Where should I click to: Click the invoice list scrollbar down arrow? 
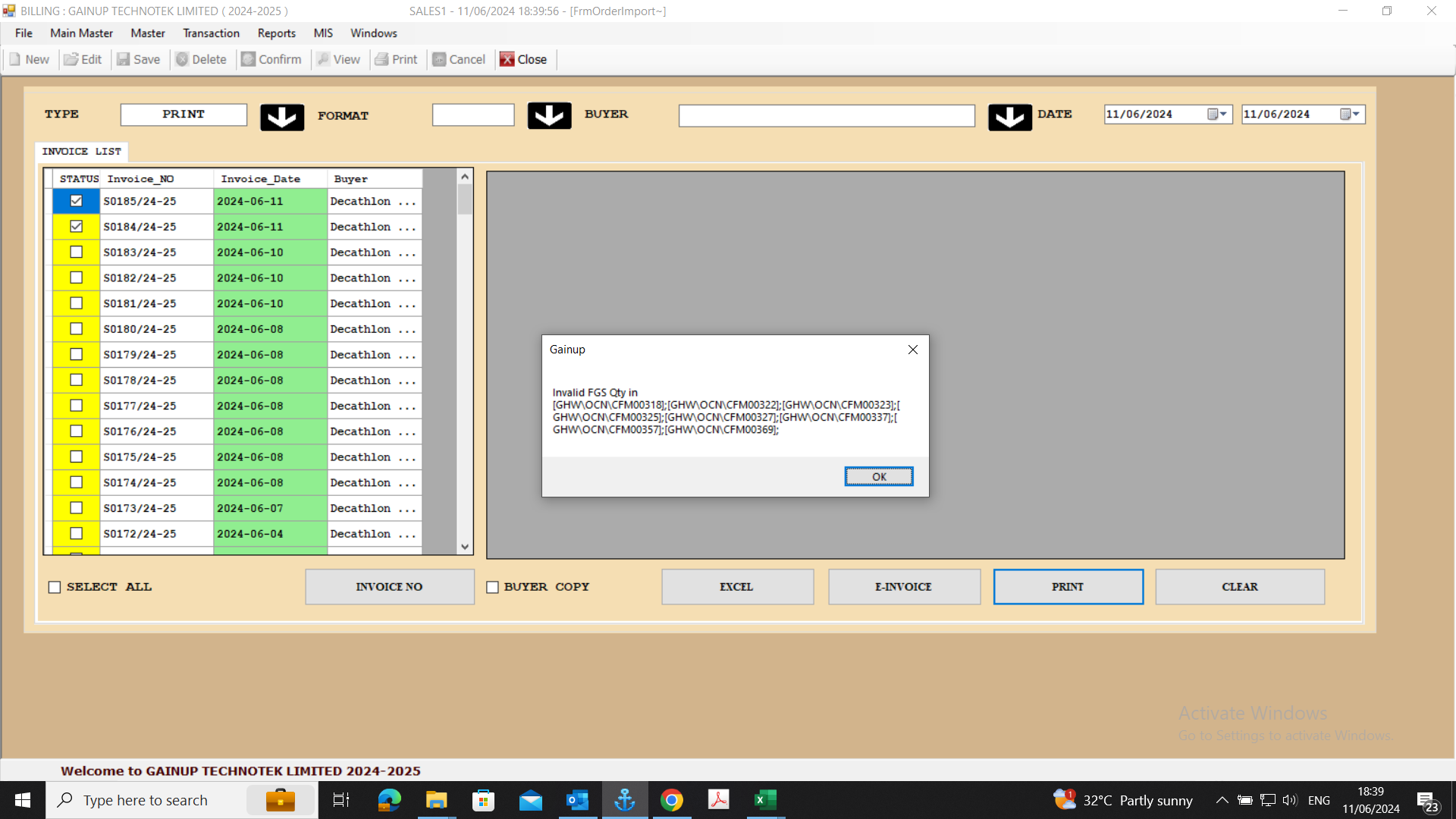pyautogui.click(x=465, y=547)
